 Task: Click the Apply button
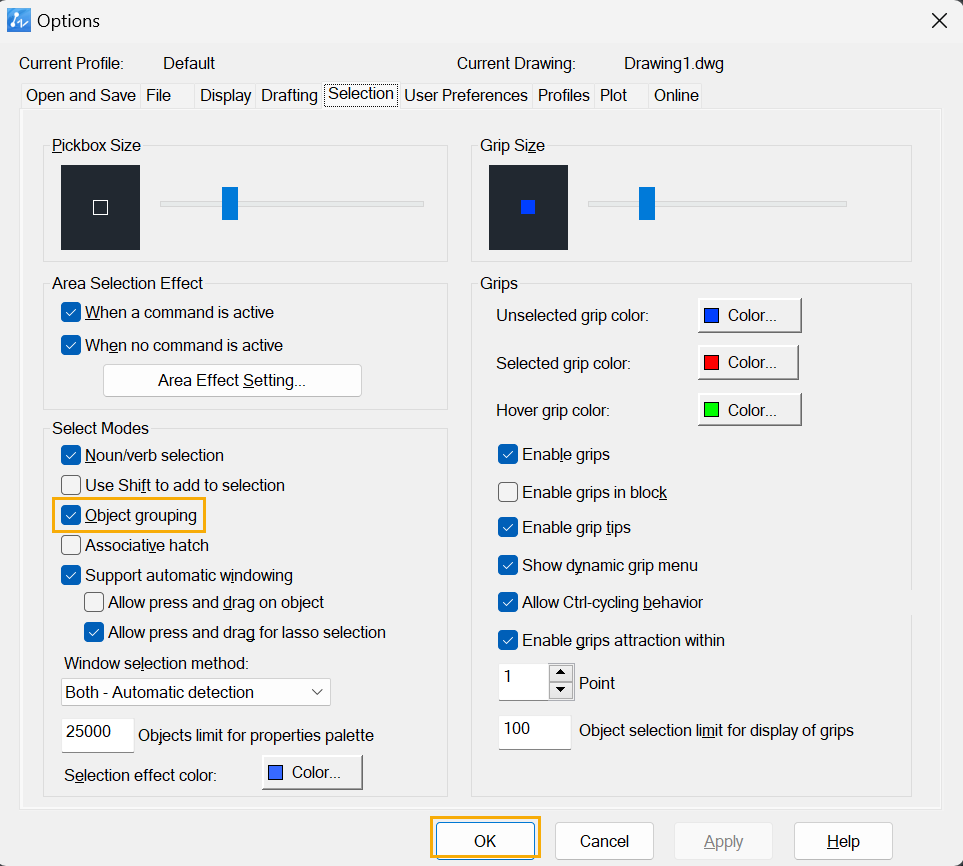coord(723,841)
